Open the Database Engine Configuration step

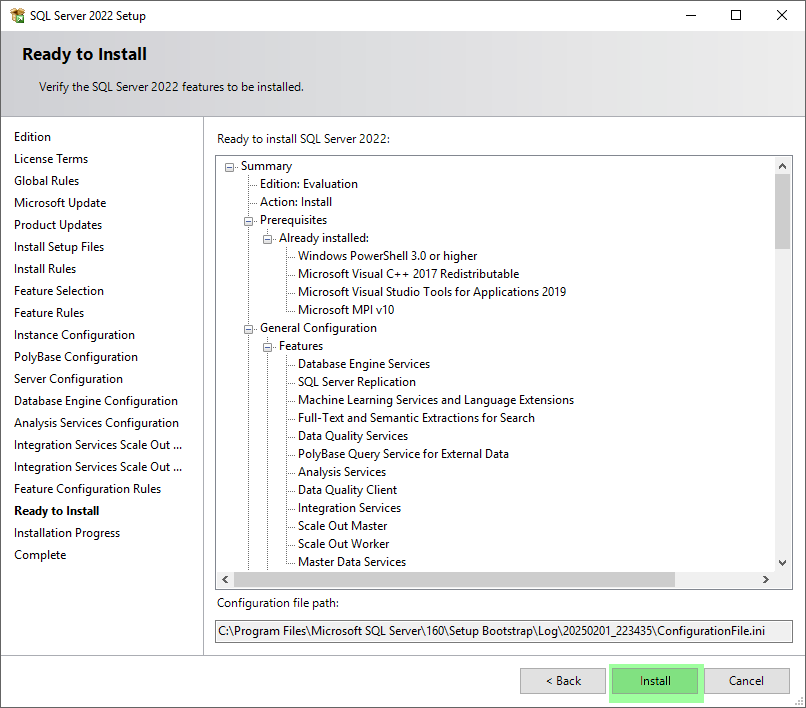coord(95,400)
